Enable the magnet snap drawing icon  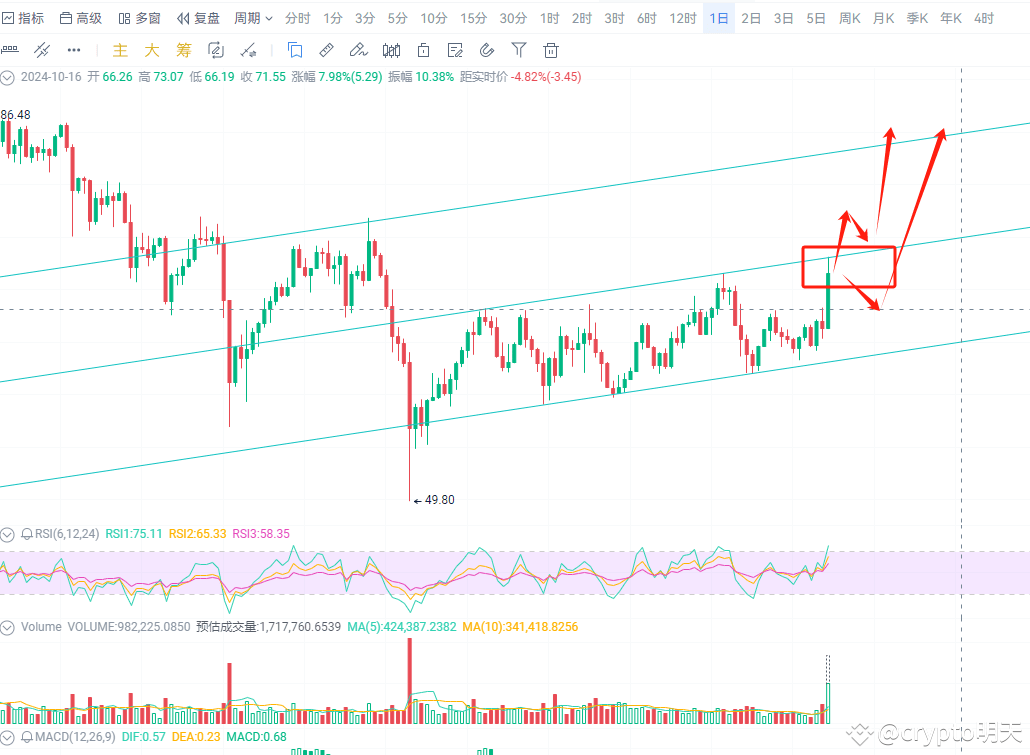pyautogui.click(x=487, y=50)
